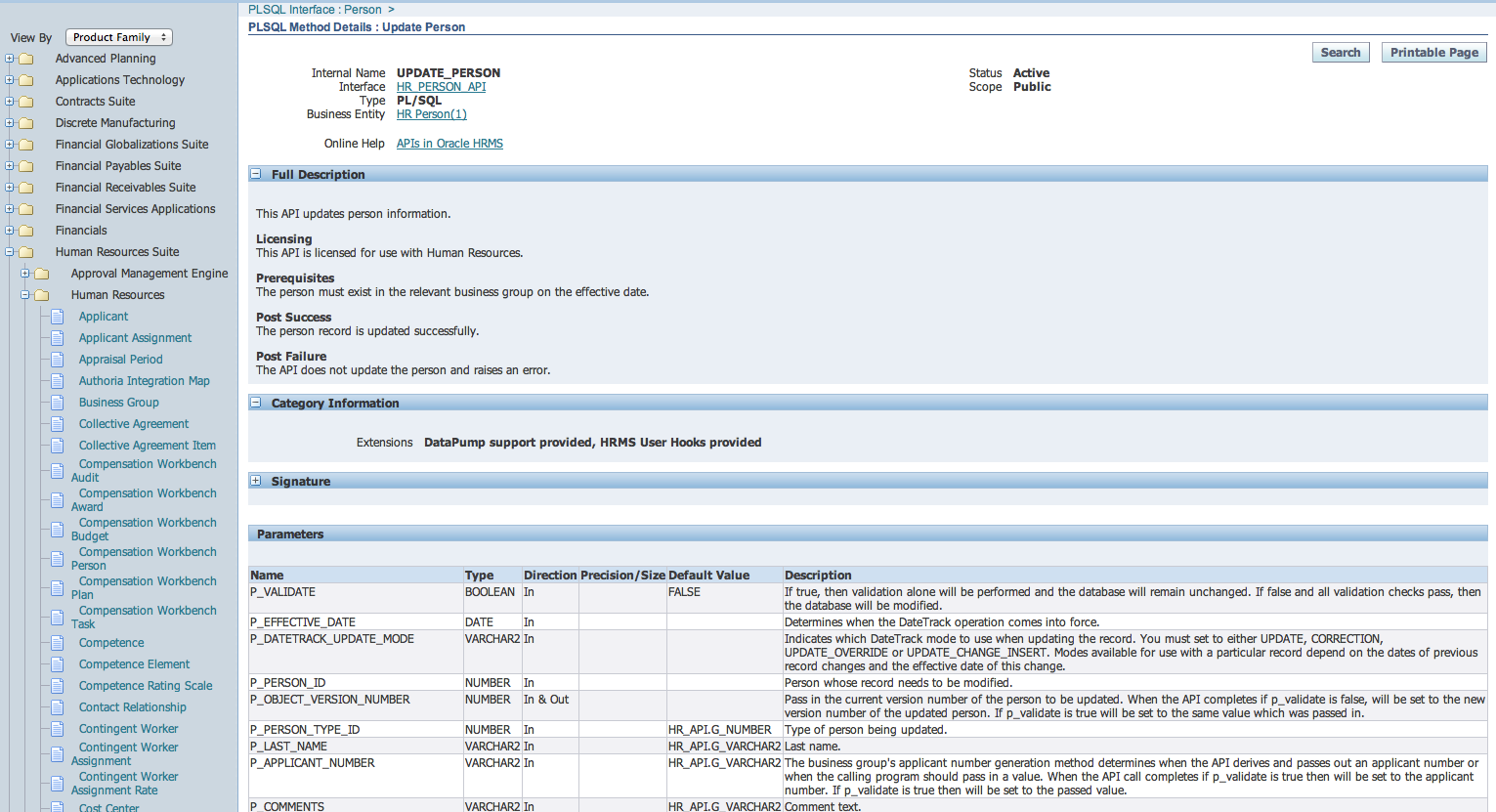This screenshot has height=812, width=1496.
Task: Click the Search button
Action: point(1340,52)
